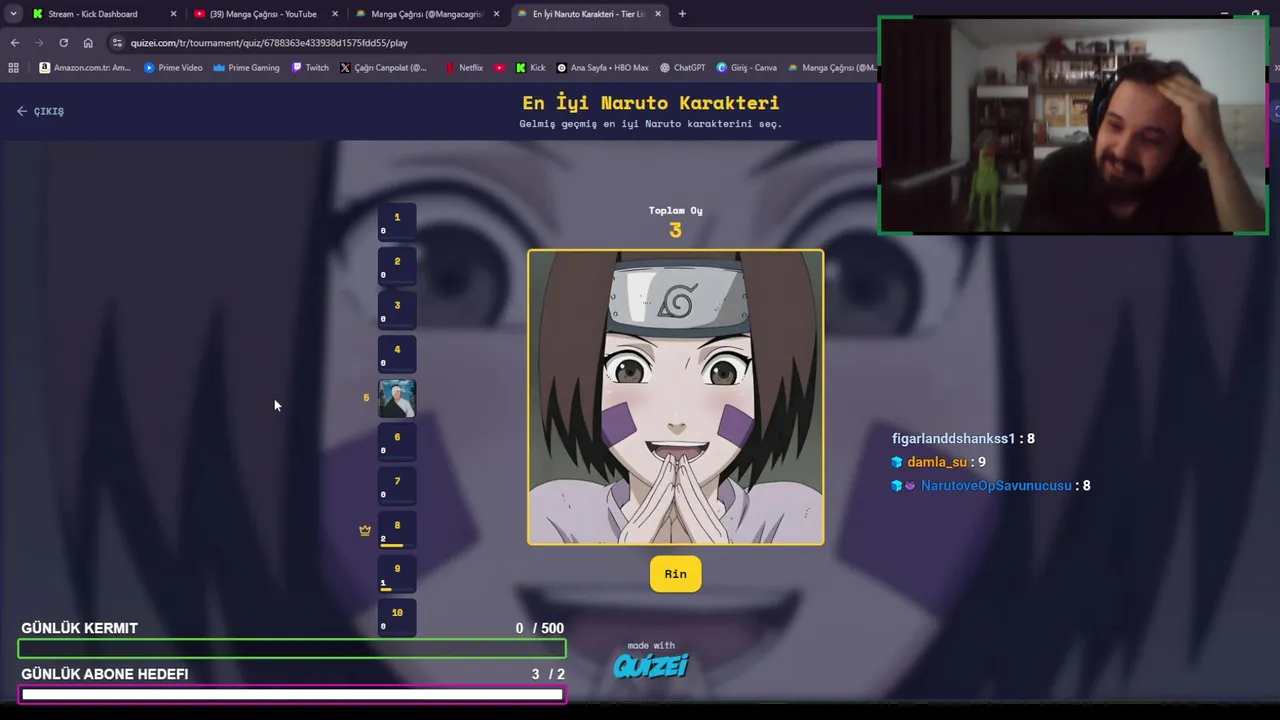Viewport: 1280px width, 720px height.
Task: Place character in rank slot 8
Action: click(397, 531)
